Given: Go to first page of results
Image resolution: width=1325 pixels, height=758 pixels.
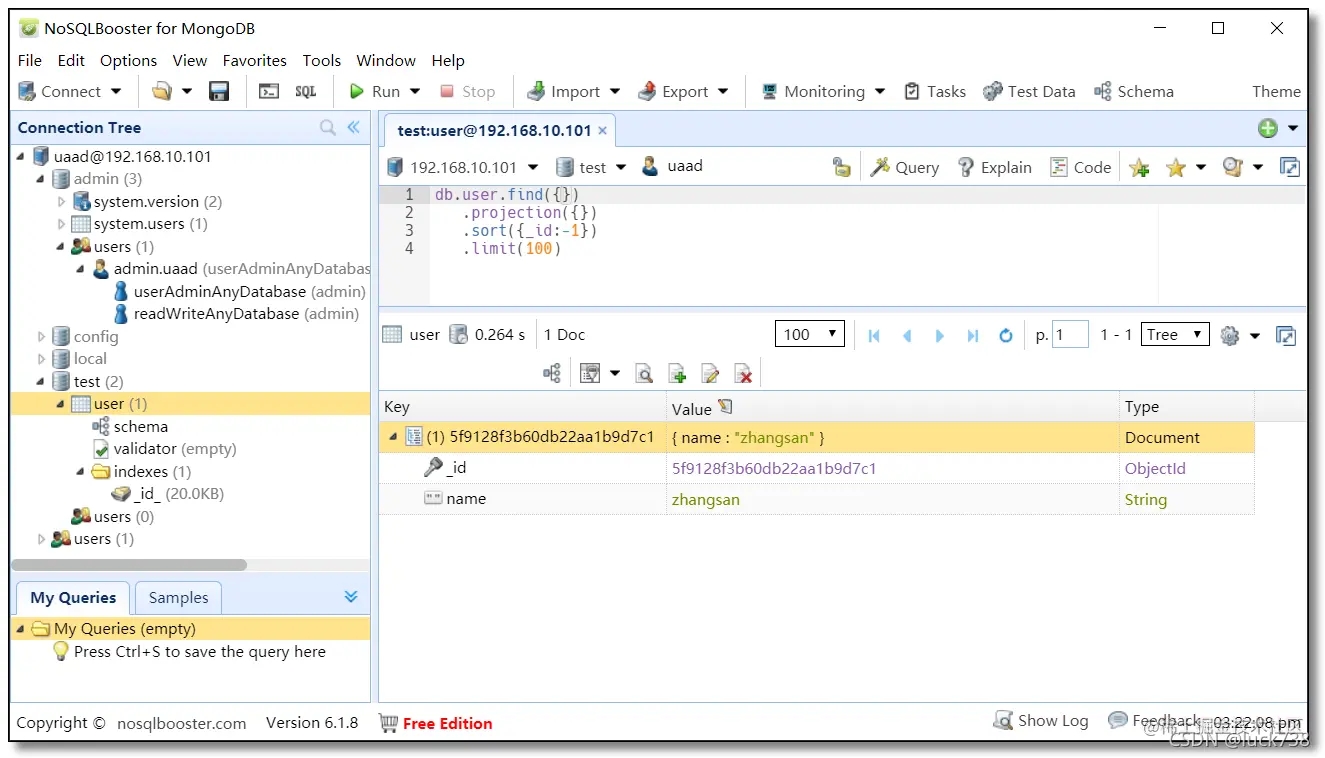Looking at the screenshot, I should (x=874, y=335).
